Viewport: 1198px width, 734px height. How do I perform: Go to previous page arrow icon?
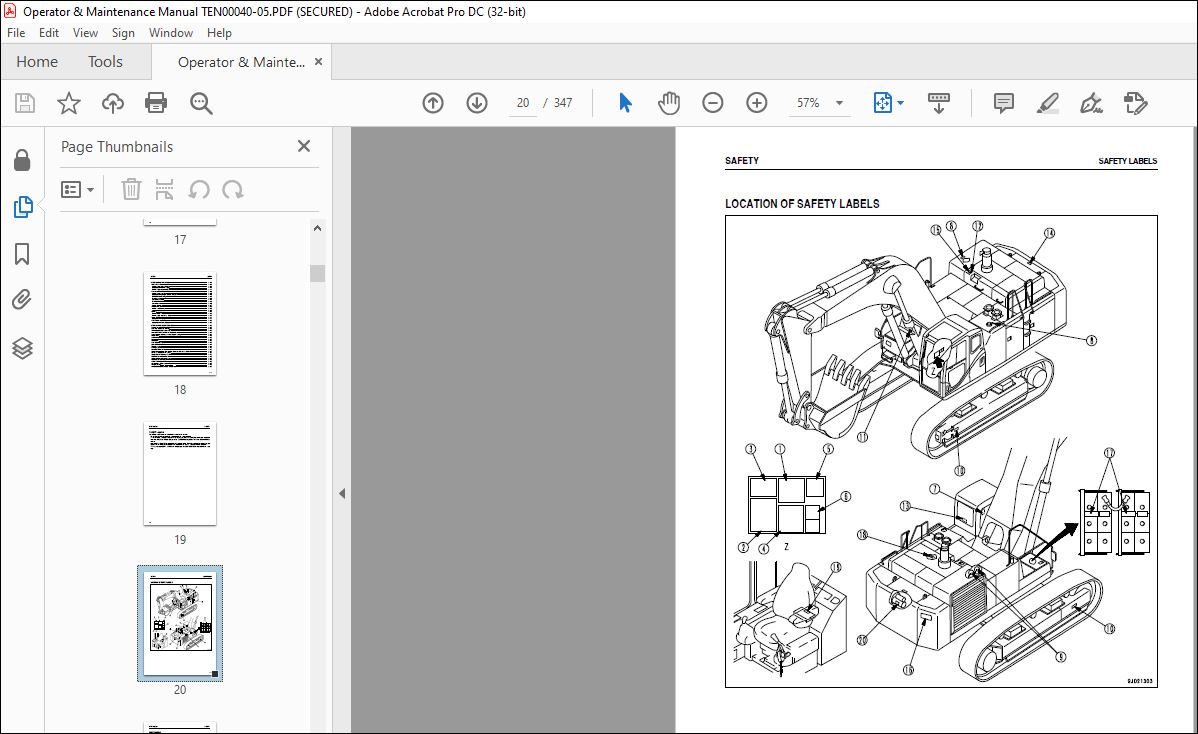click(433, 103)
